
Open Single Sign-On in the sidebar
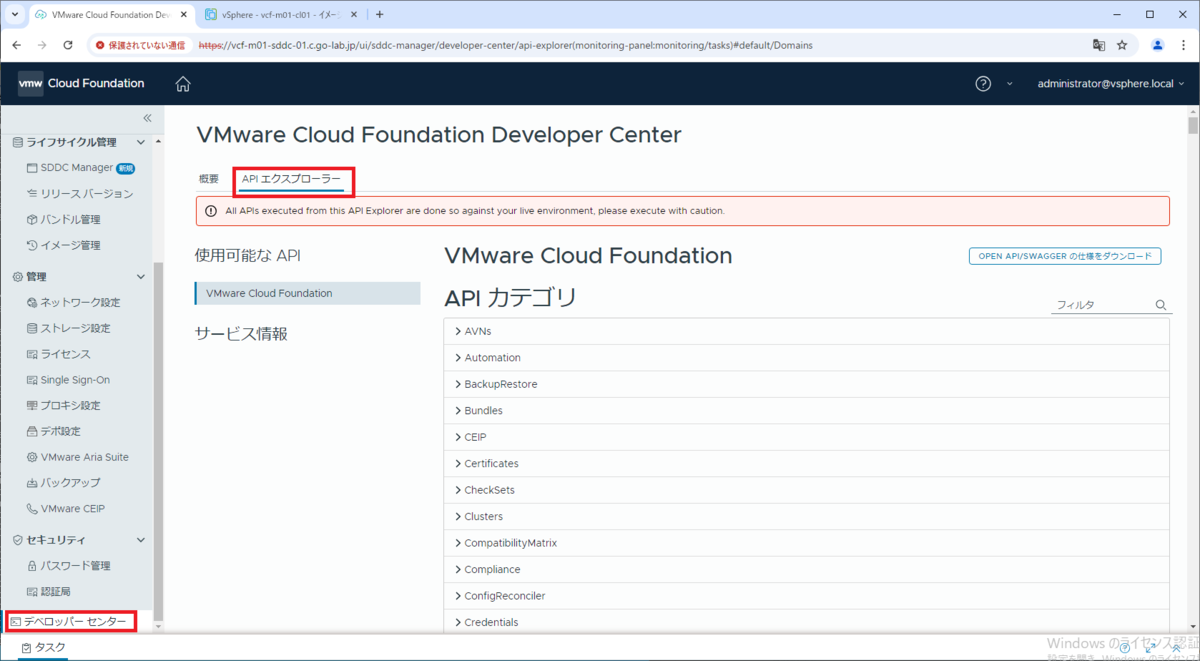[68, 380]
